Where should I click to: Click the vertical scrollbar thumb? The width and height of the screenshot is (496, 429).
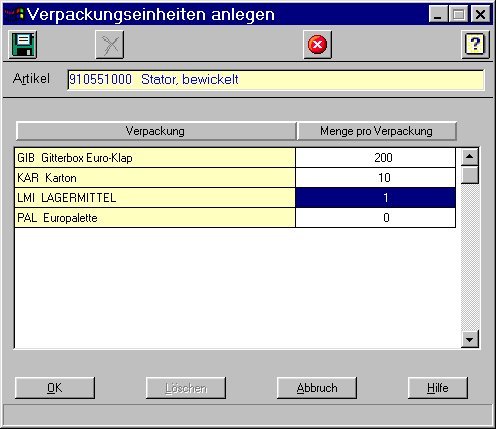(x=470, y=175)
